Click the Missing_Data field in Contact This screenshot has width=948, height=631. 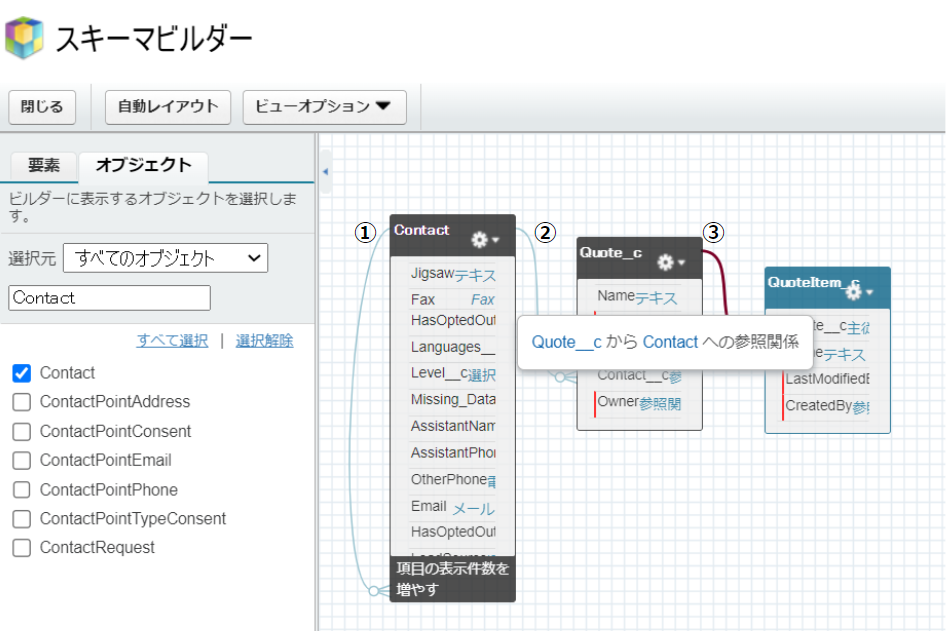453,400
